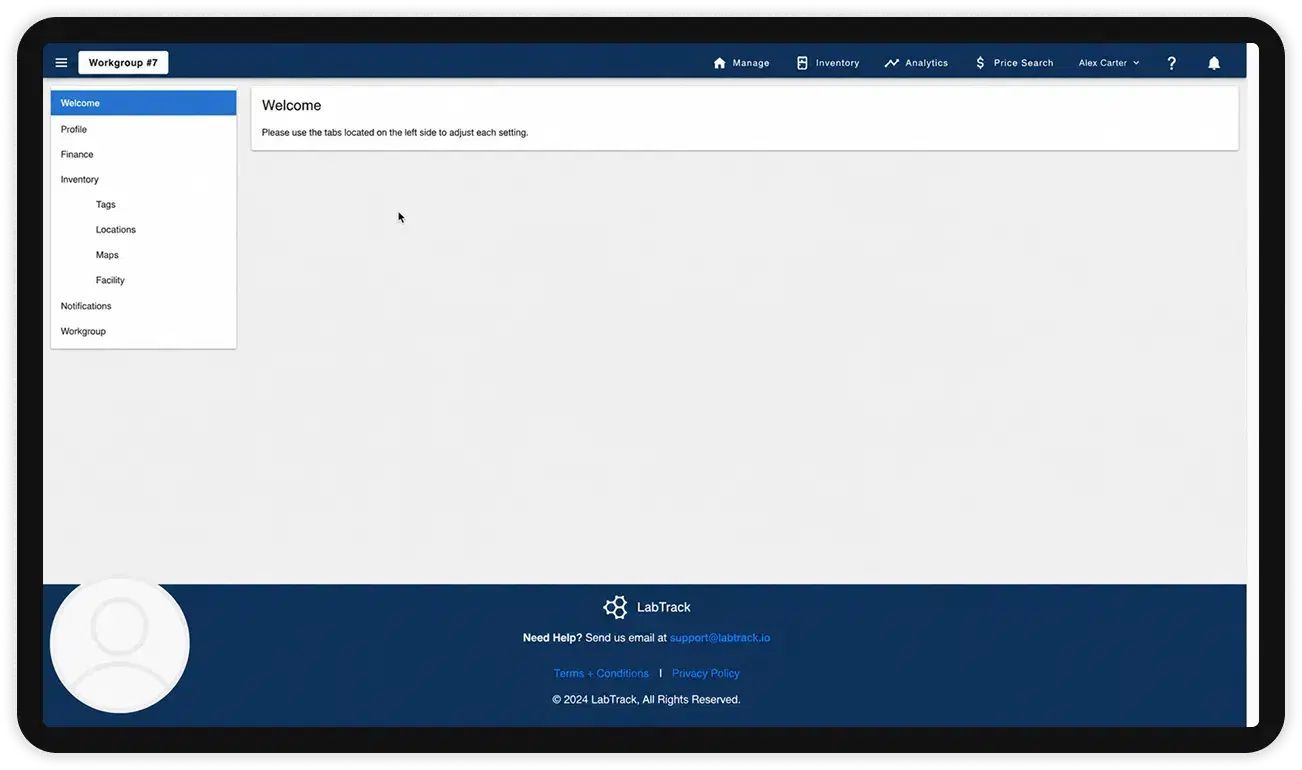Click the Price Search label in navigation

coord(1023,63)
